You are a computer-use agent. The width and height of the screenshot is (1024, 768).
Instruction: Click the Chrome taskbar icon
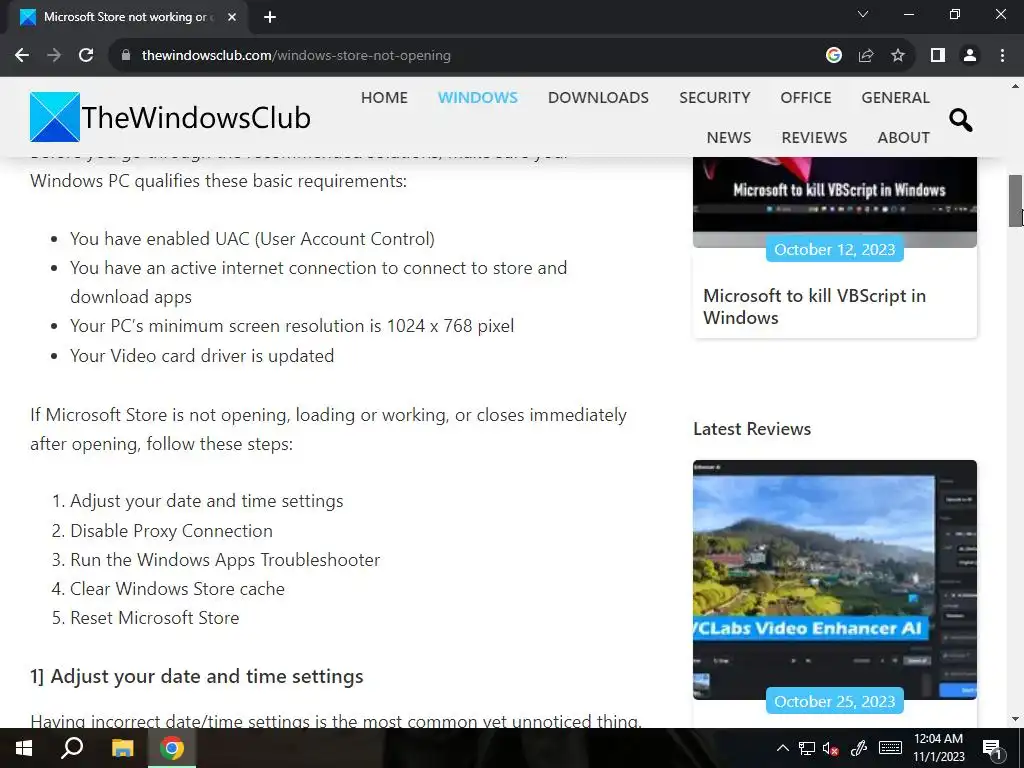tap(172, 748)
